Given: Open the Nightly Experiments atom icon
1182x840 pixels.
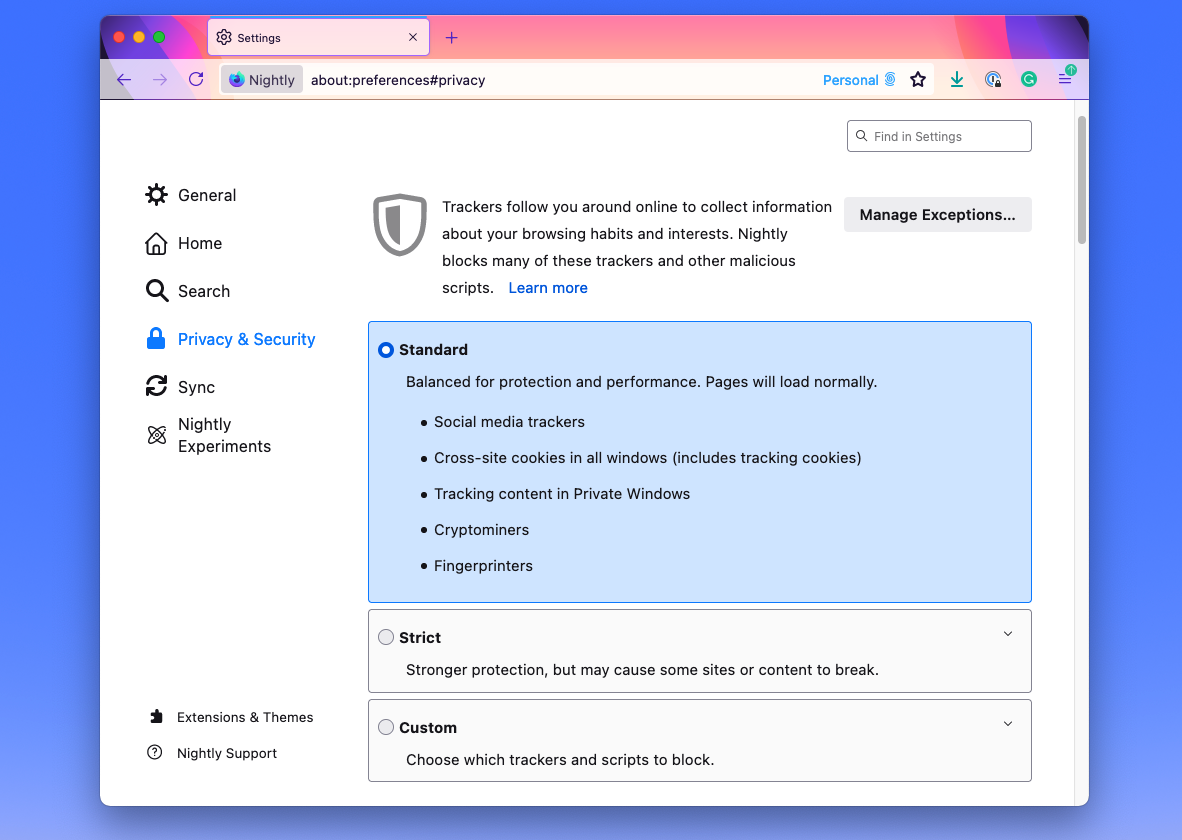Looking at the screenshot, I should (156, 435).
